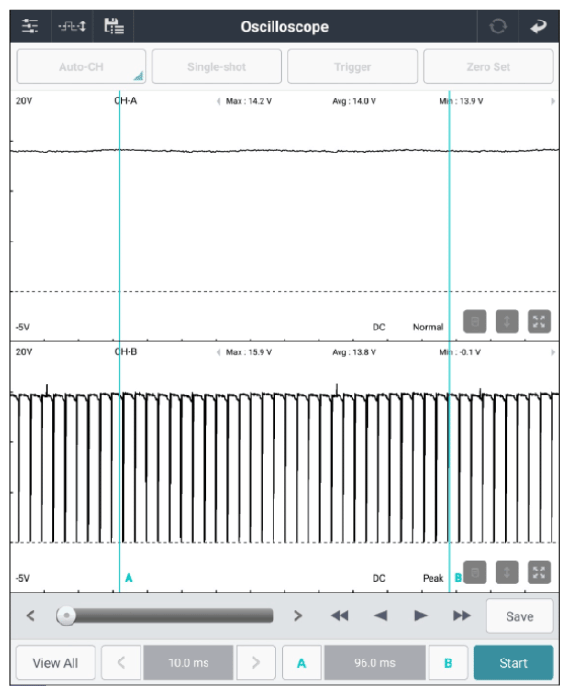
Task: Click the Start button
Action: 513,663
